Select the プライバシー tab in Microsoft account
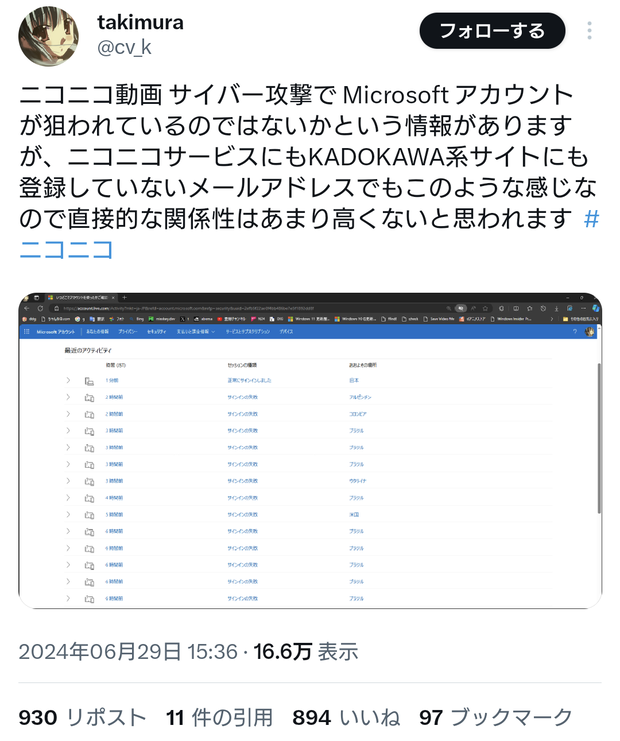 point(128,332)
